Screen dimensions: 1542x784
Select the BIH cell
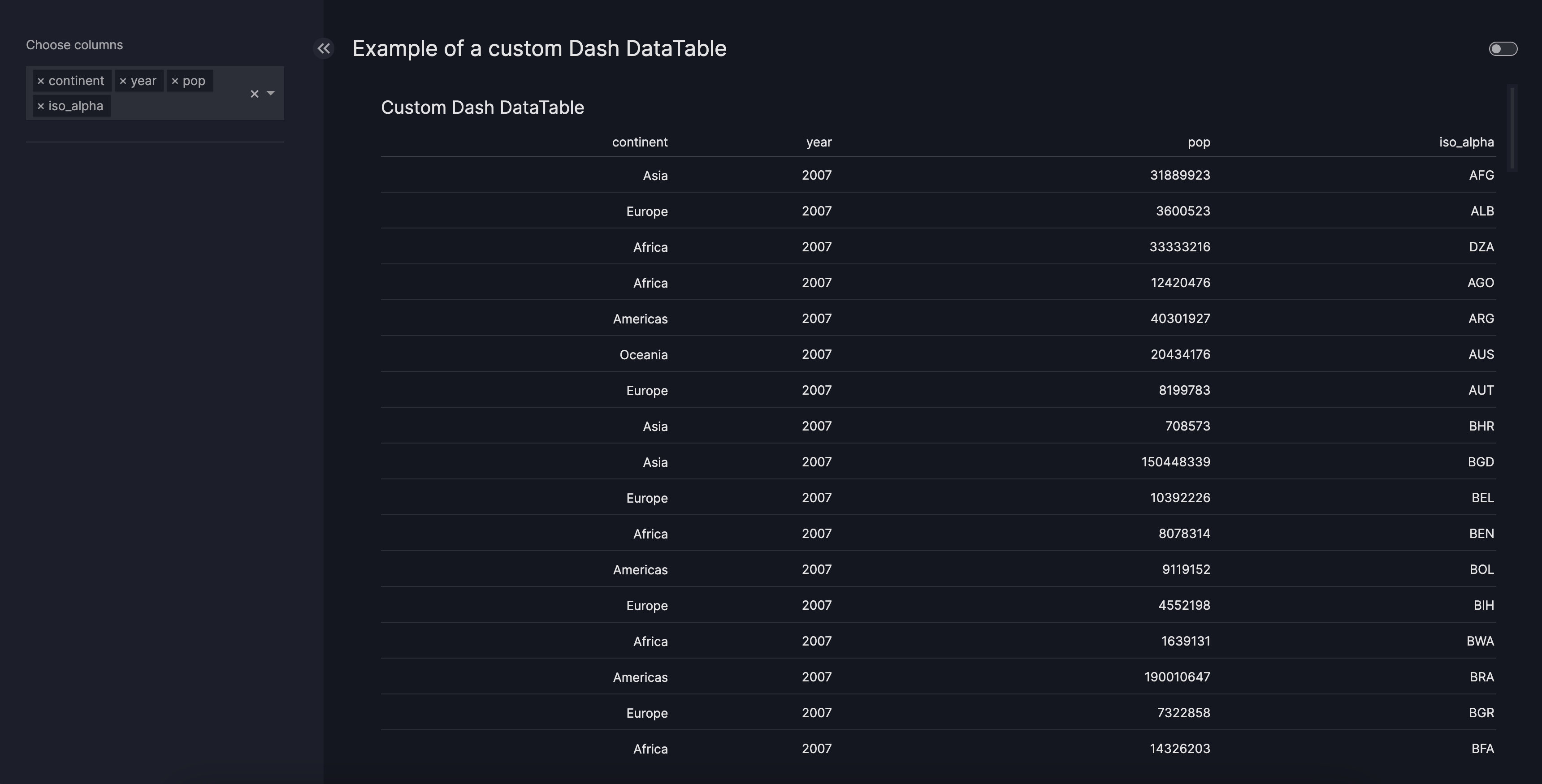[1483, 606]
